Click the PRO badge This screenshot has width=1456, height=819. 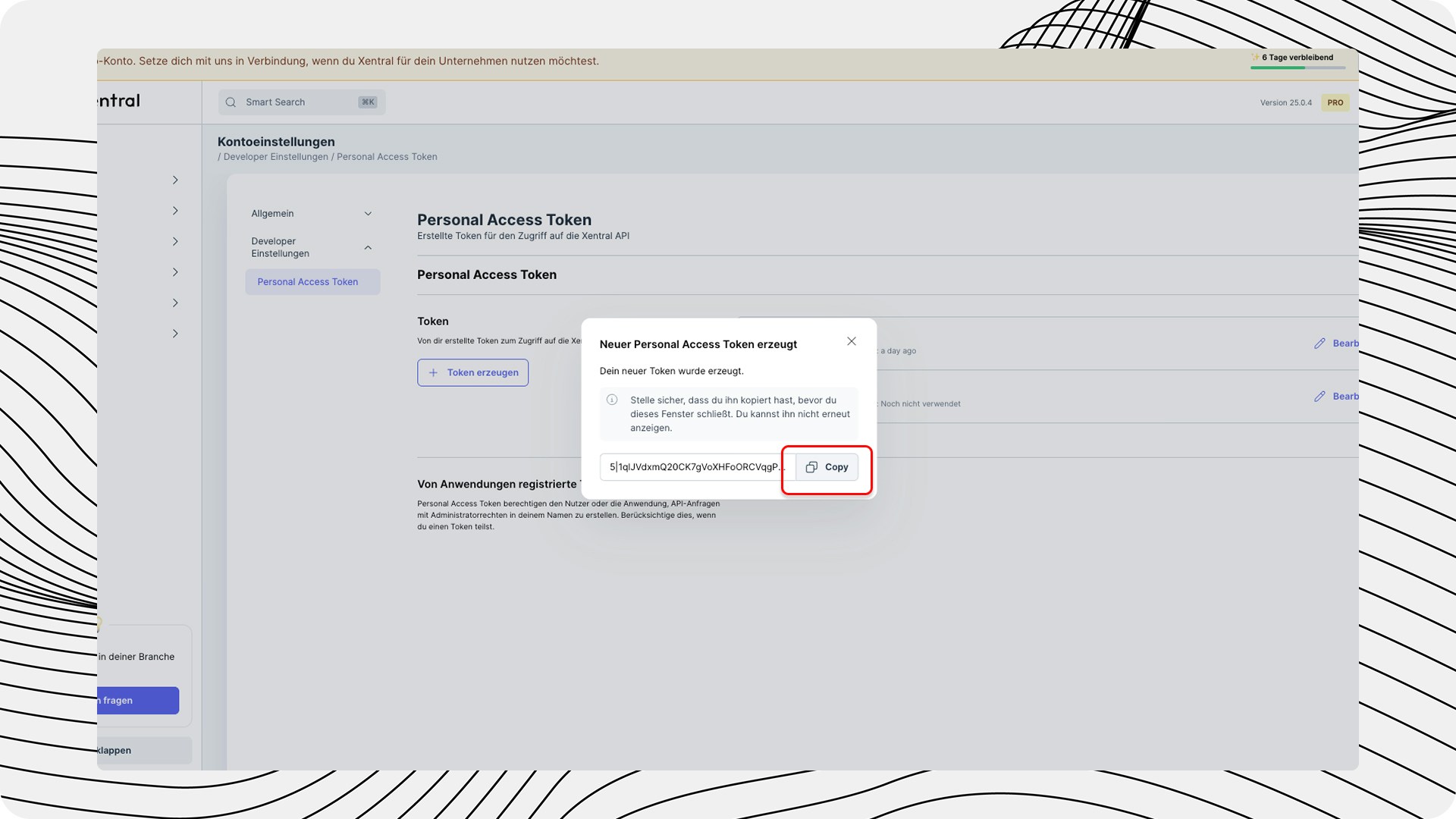pyautogui.click(x=1335, y=102)
